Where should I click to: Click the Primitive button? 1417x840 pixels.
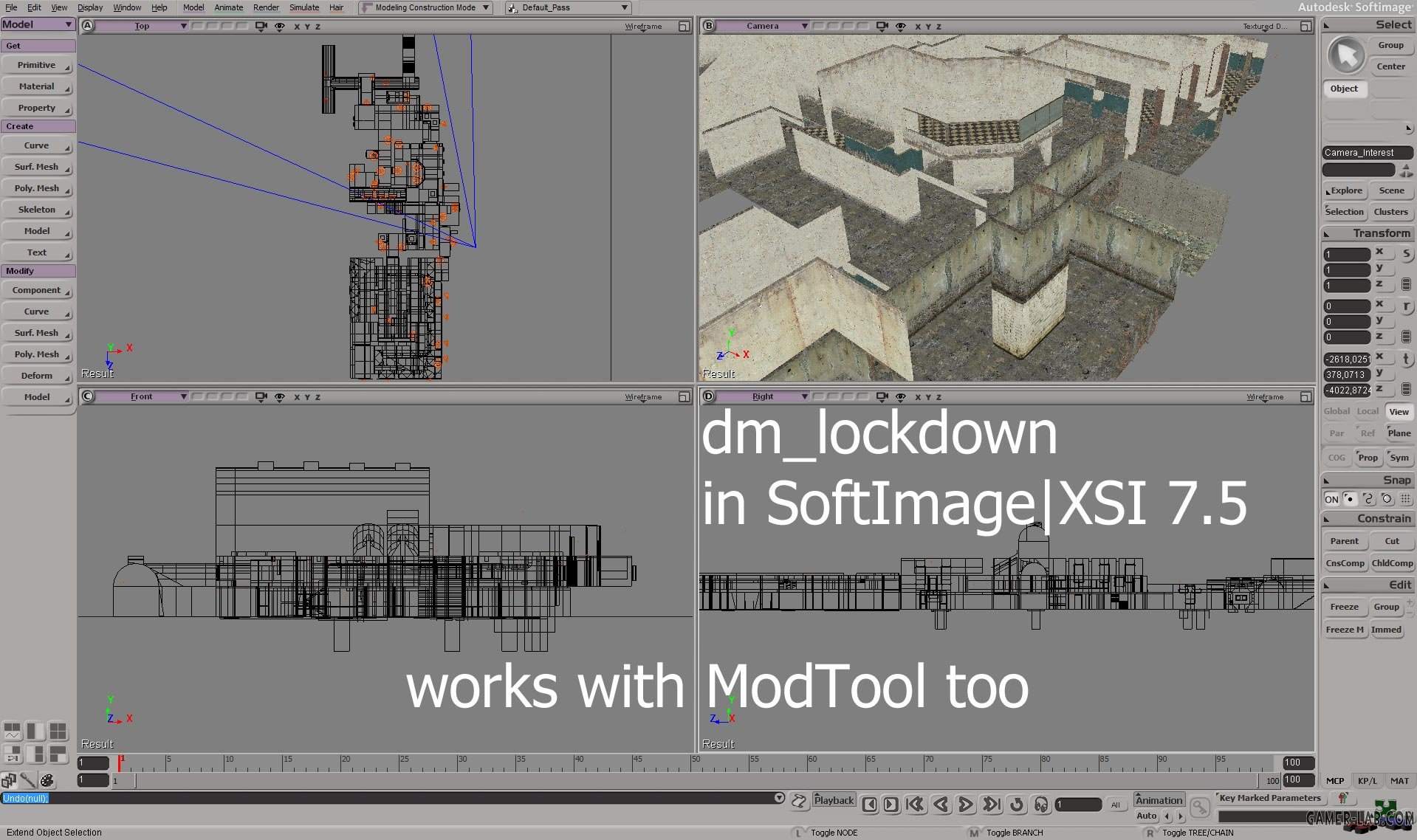(x=37, y=65)
